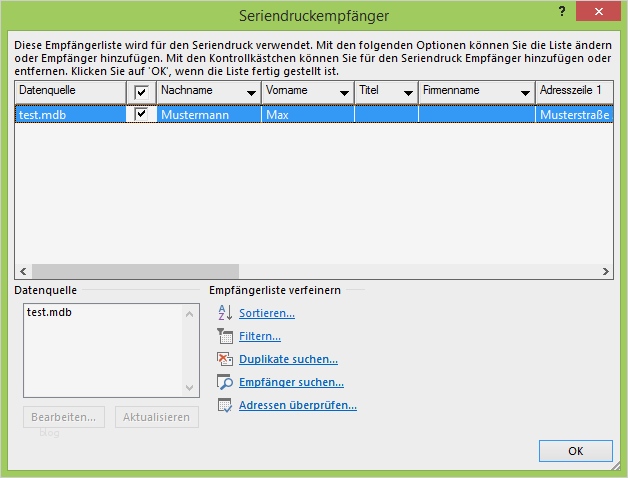Click the Mustermann cell

(209, 115)
